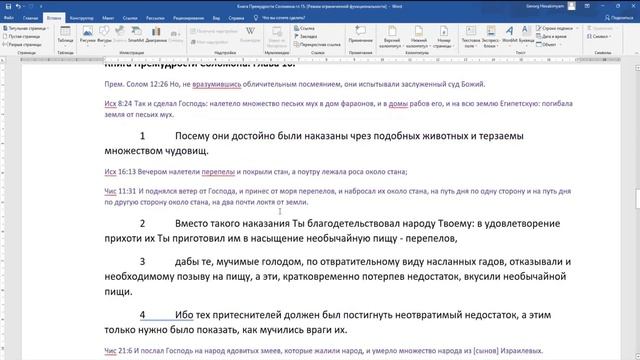Viewport: 640px width, 360px height.
Task: Click the horizontal ruler
Action: pyautogui.click(x=320, y=60)
